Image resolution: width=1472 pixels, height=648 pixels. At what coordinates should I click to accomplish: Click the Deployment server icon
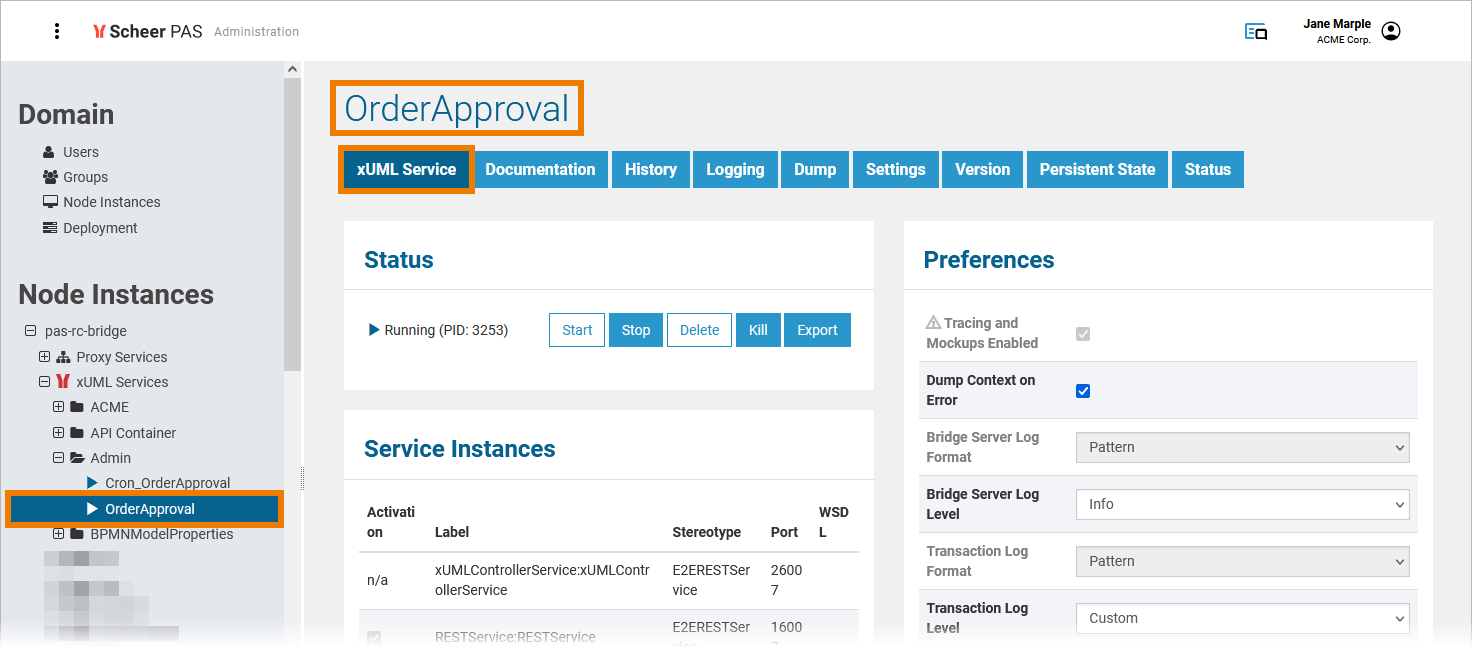50,228
